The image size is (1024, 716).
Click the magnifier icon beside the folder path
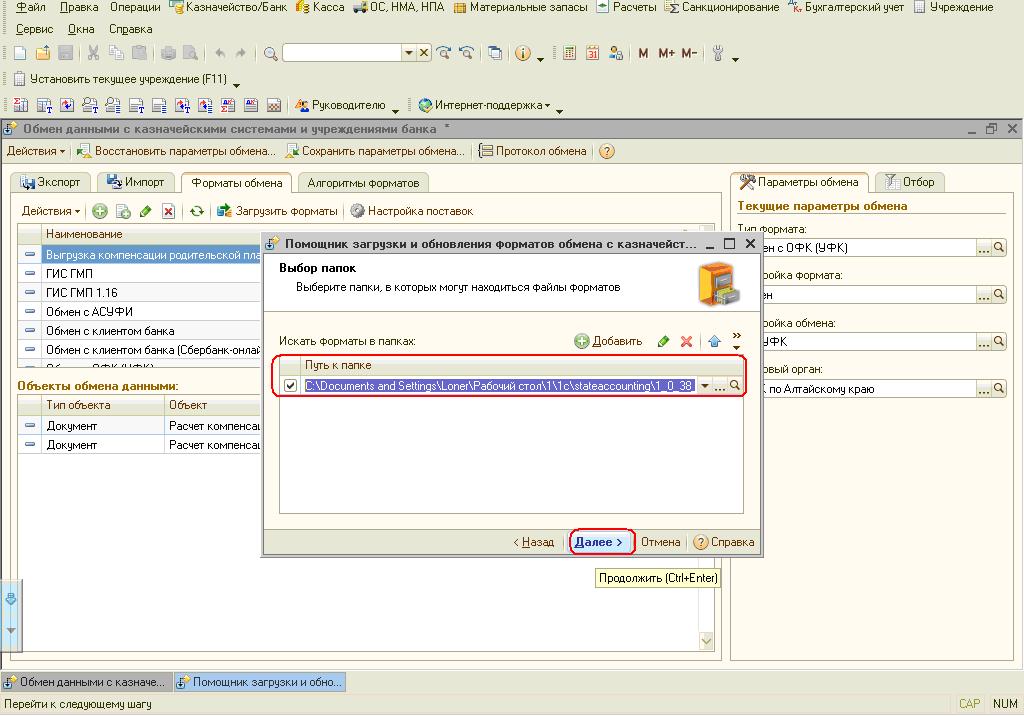[x=734, y=386]
